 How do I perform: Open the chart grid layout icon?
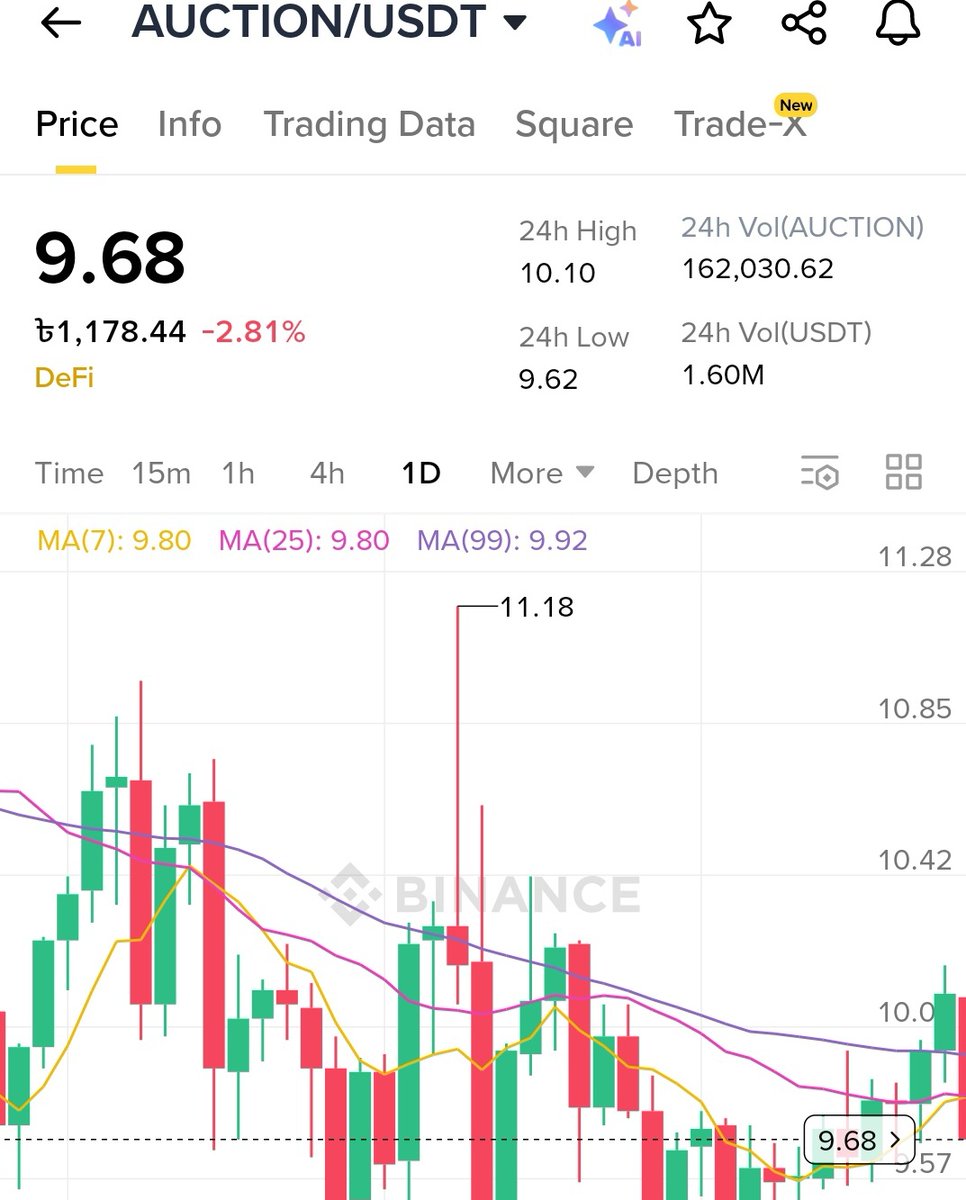click(904, 472)
